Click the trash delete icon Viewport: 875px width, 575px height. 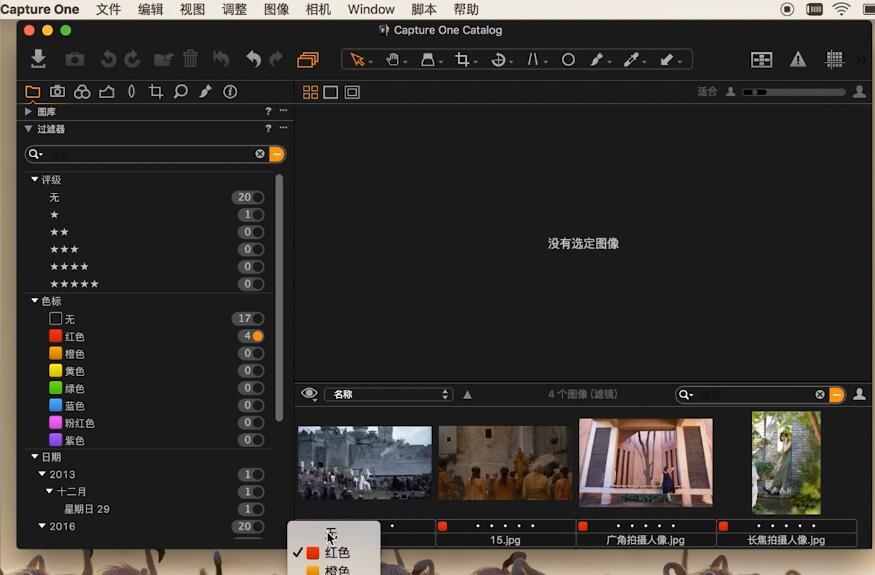pos(190,59)
